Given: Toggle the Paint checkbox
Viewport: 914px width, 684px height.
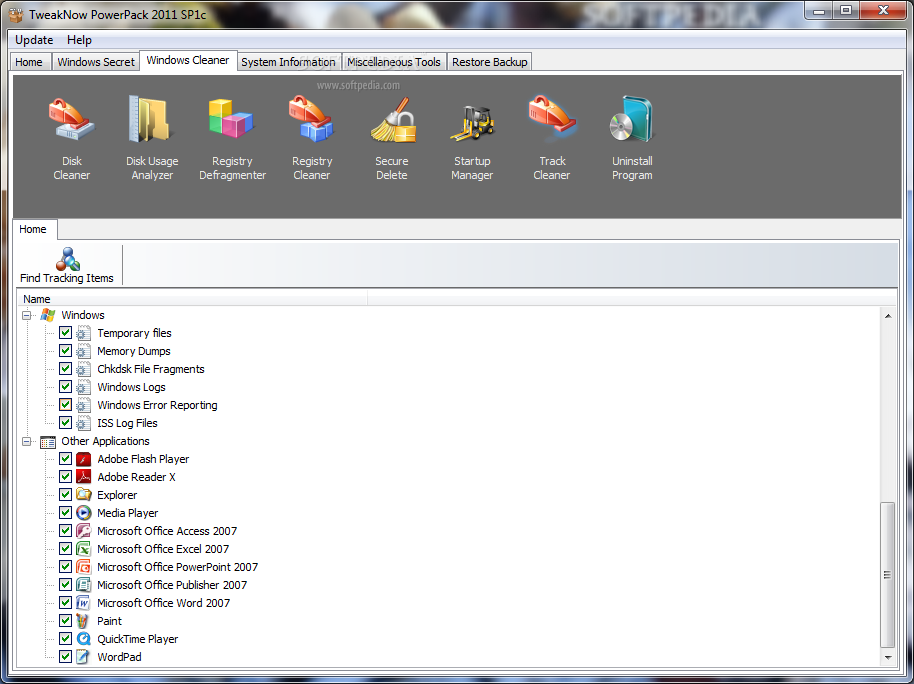Looking at the screenshot, I should (65, 620).
